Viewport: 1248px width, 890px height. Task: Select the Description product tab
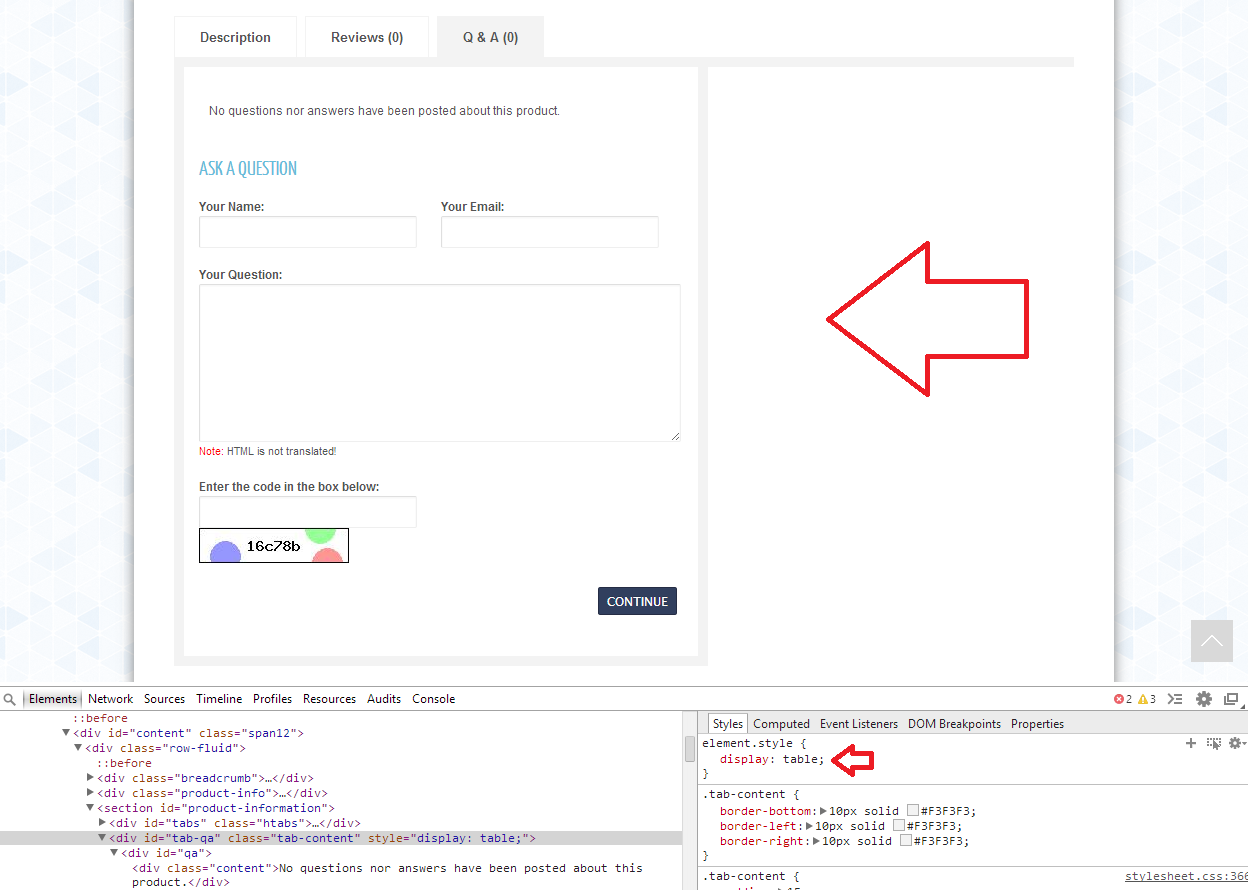pyautogui.click(x=235, y=38)
